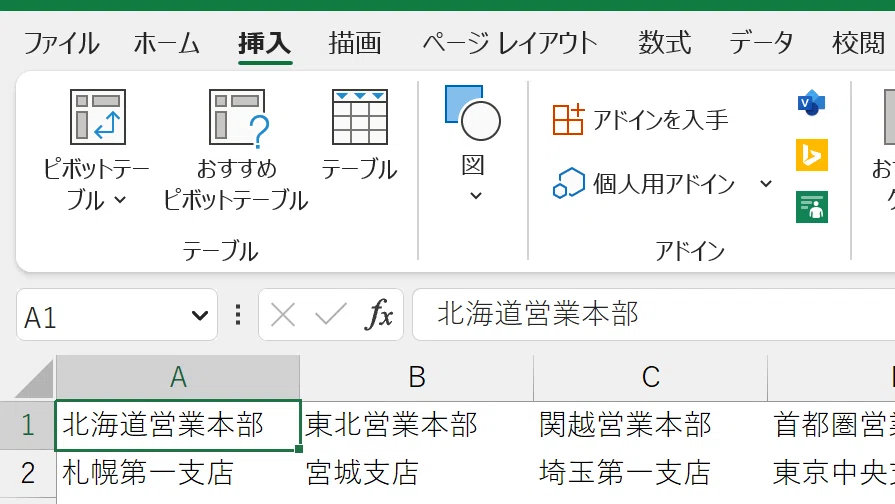This screenshot has height=504, width=895.
Task: Expand the ピボットテーブル dropdown arrow
Action: pyautogui.click(x=120, y=200)
